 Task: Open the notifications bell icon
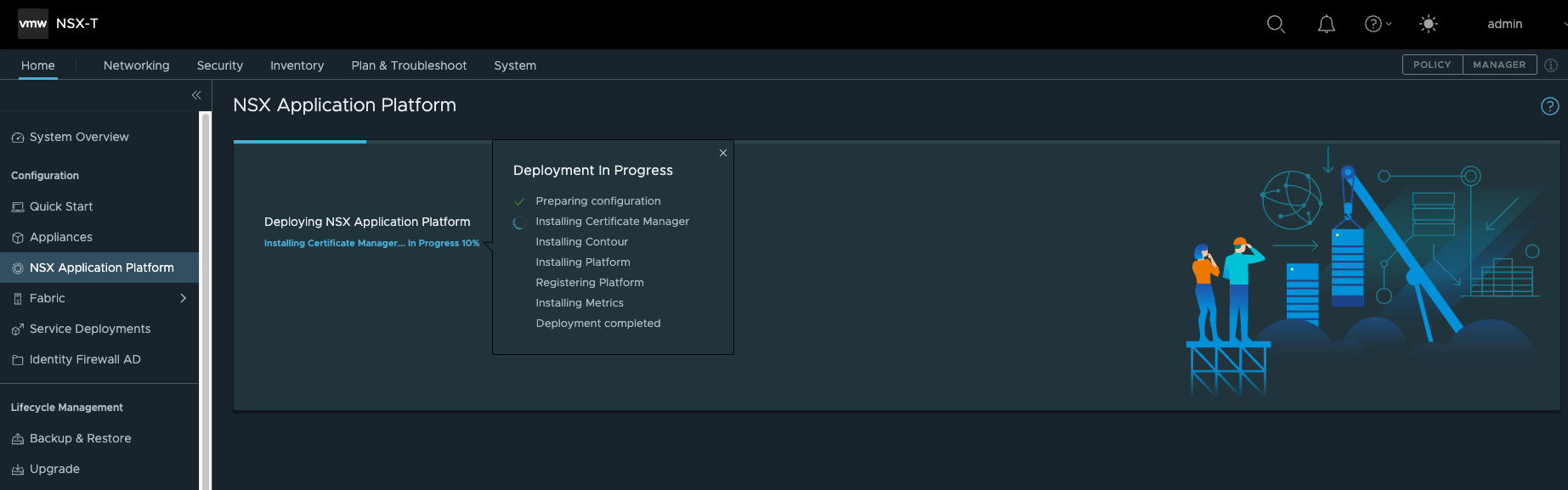click(x=1326, y=24)
